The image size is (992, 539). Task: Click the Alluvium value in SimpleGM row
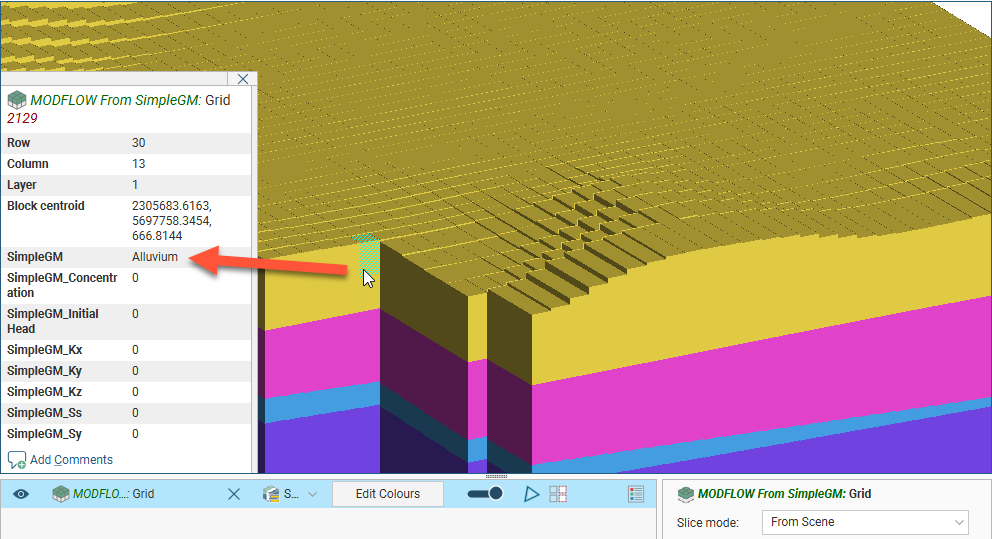click(155, 257)
